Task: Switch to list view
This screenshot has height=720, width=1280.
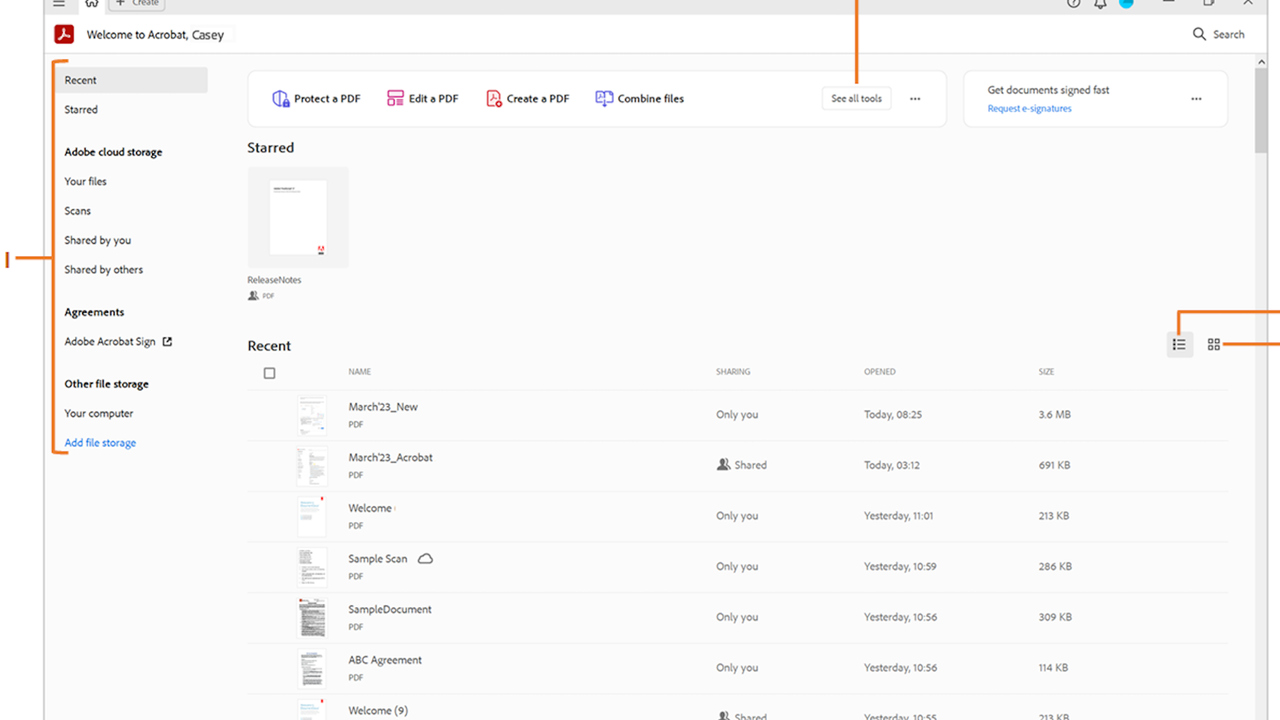Action: click(x=1179, y=345)
